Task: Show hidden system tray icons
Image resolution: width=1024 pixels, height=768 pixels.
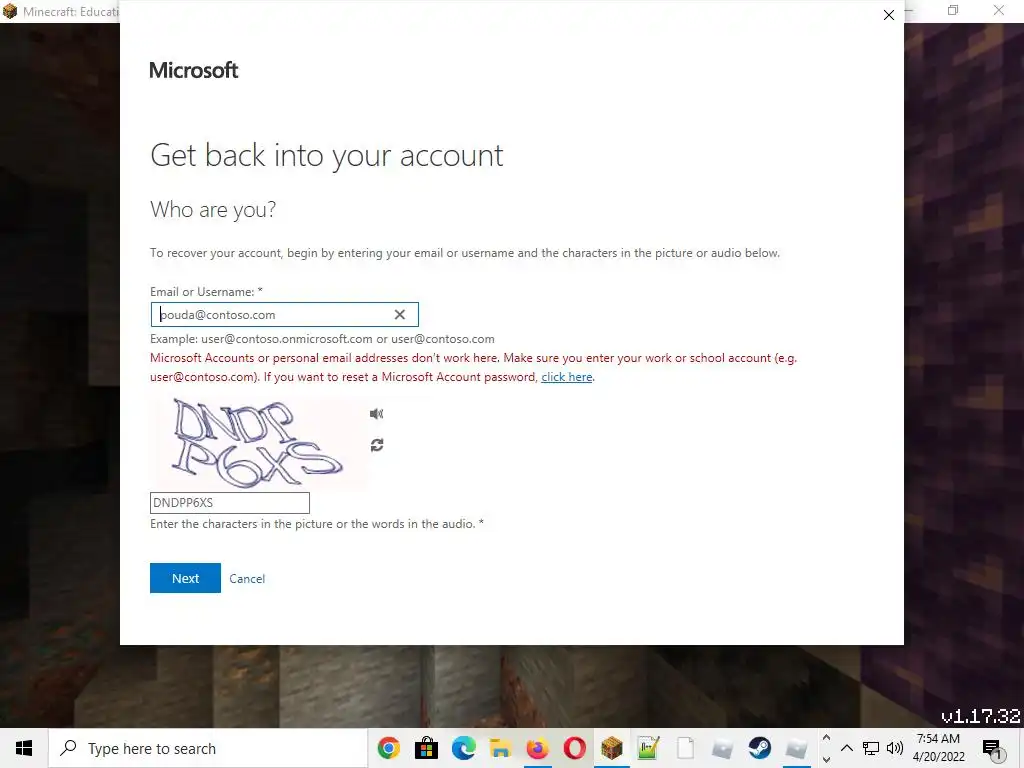Action: (x=847, y=748)
